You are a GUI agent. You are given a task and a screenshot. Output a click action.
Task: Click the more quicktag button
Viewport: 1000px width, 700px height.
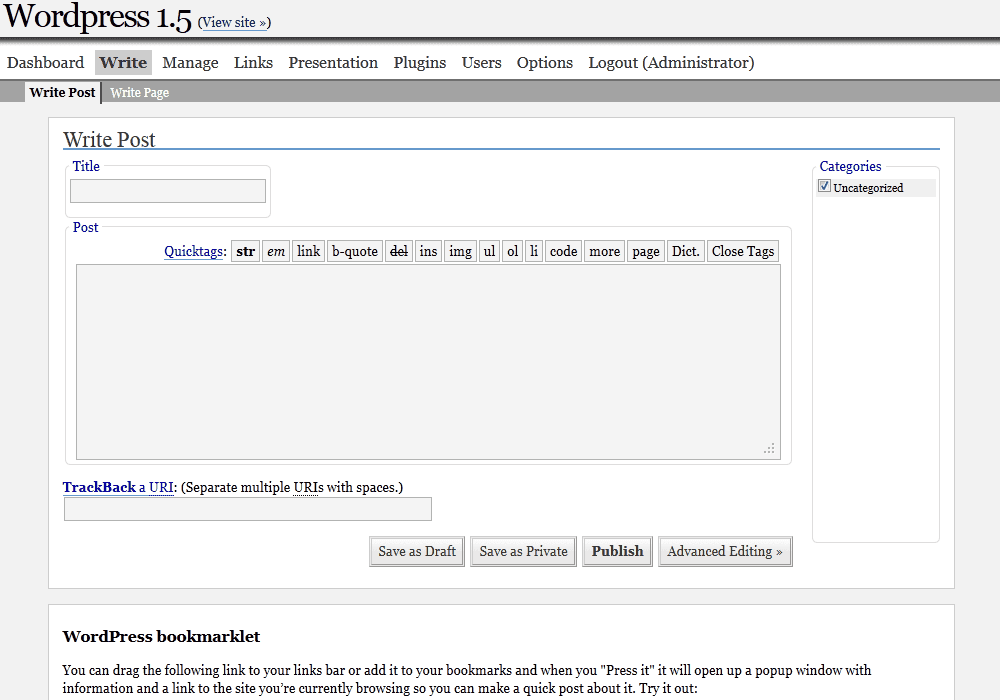tap(605, 251)
